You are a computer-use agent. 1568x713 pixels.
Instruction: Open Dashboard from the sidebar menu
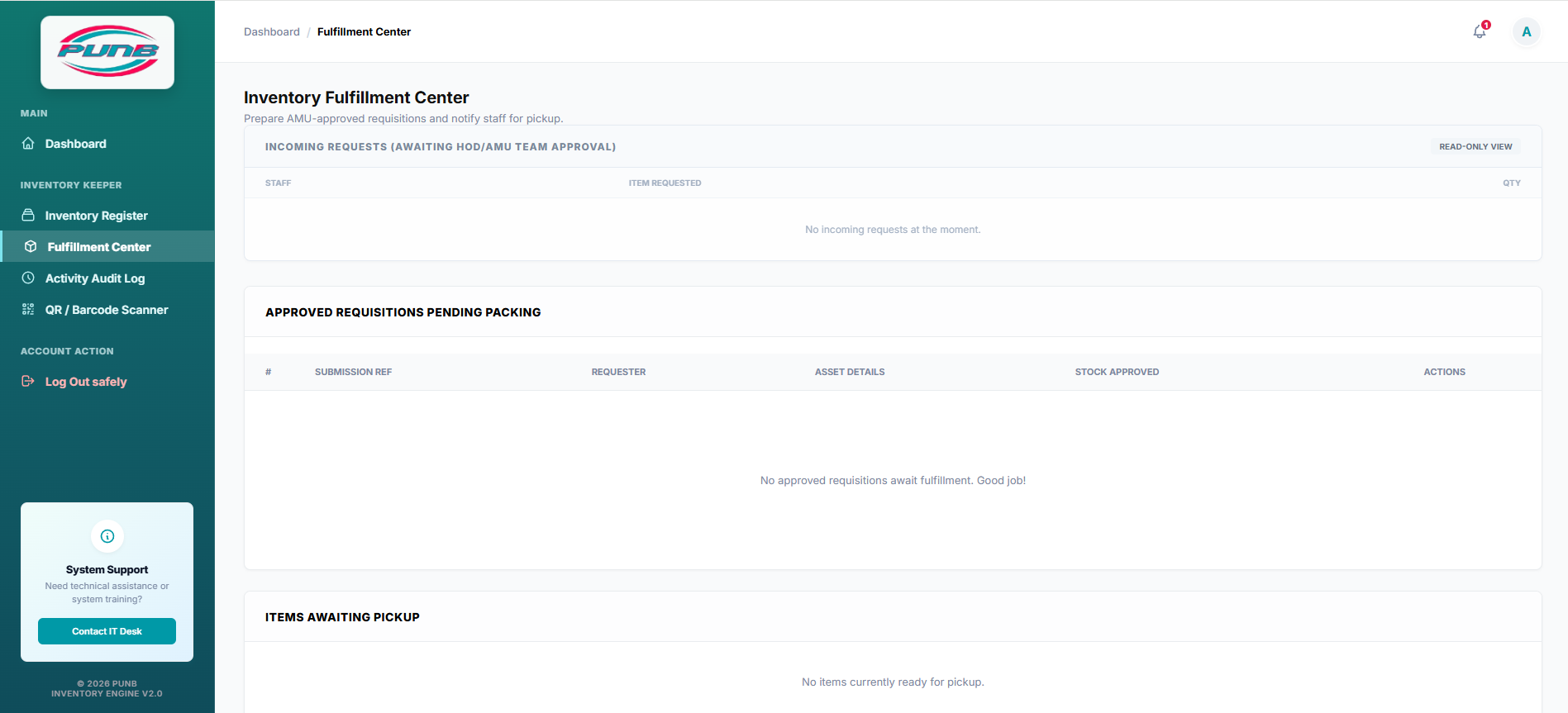tap(107, 144)
